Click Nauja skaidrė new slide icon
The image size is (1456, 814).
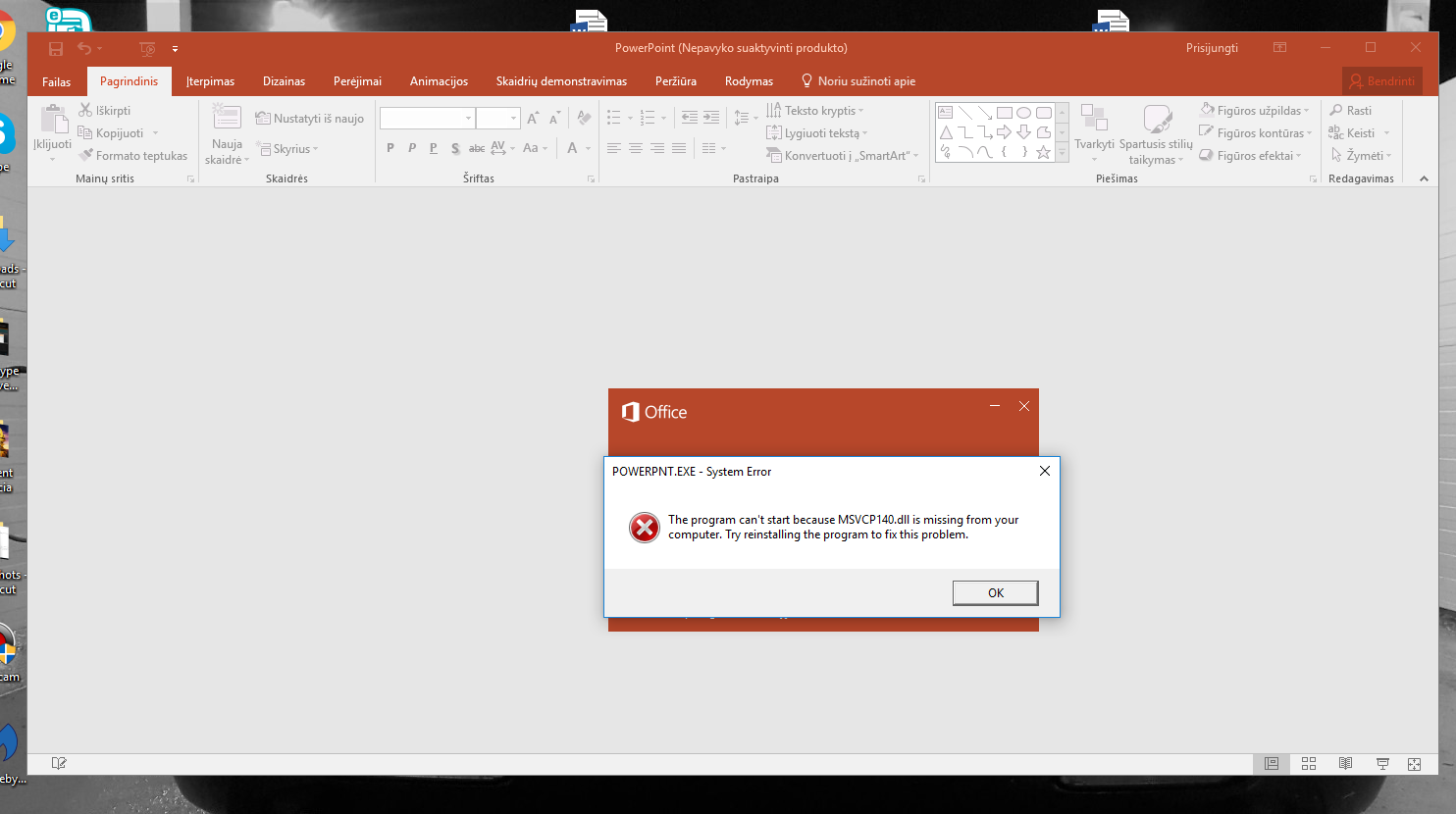click(227, 118)
